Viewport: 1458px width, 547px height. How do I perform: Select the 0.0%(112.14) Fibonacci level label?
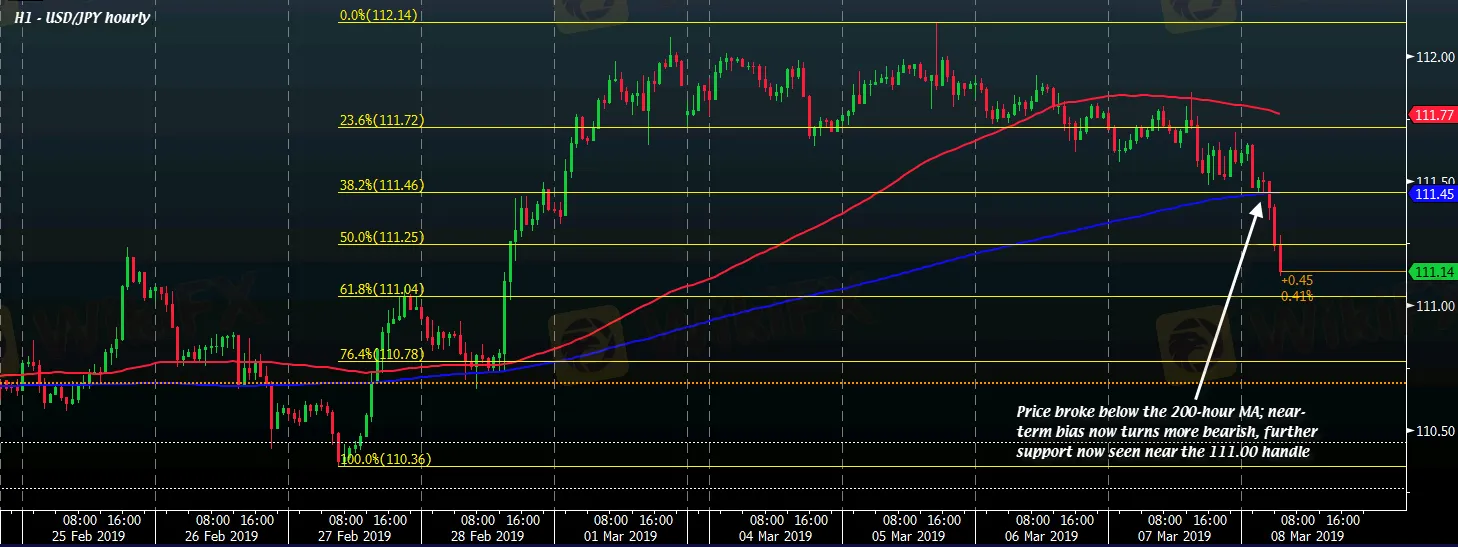[377, 17]
